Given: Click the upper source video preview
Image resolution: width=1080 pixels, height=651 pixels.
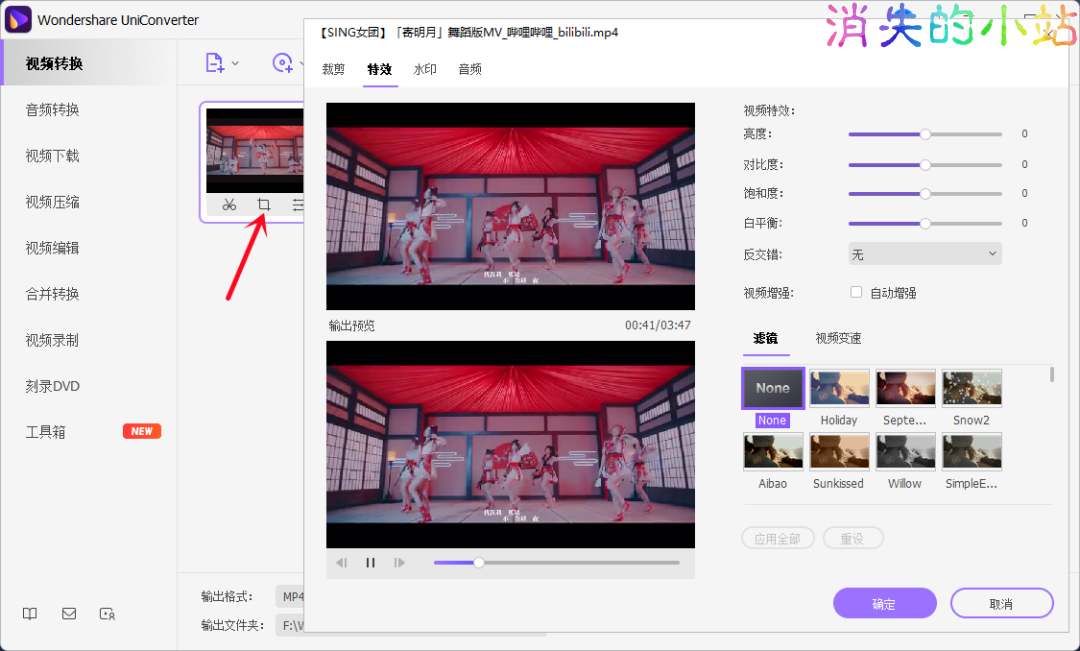Looking at the screenshot, I should click(x=510, y=207).
